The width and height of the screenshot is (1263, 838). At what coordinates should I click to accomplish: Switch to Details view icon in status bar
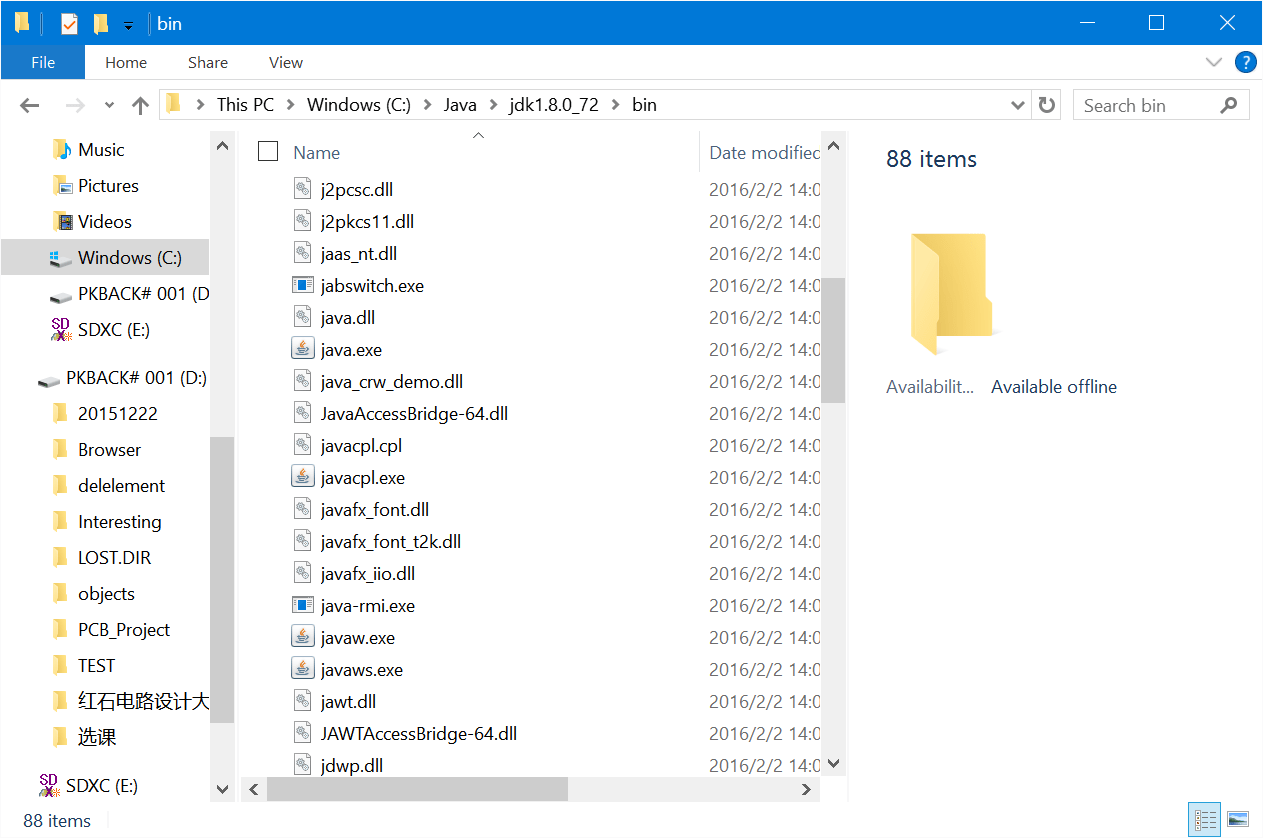1206,820
